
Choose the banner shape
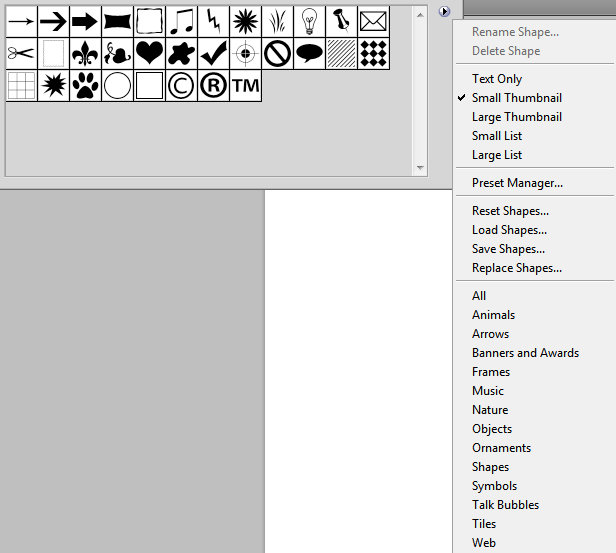point(117,22)
